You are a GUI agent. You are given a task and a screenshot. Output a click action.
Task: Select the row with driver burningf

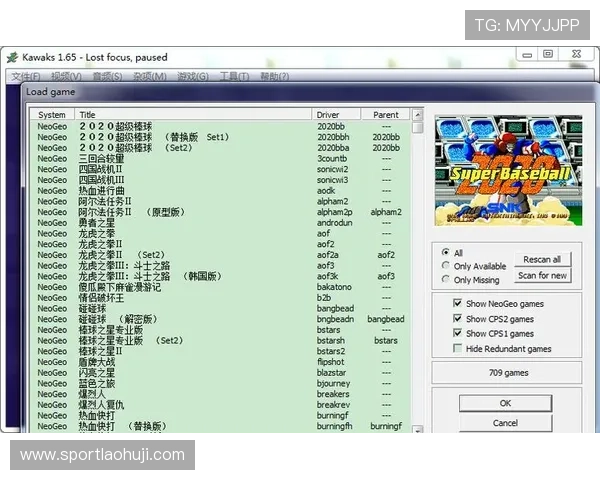(x=220, y=416)
